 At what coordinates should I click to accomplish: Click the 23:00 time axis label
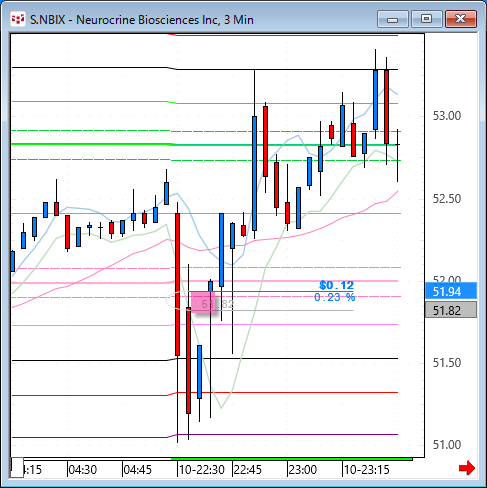click(303, 470)
